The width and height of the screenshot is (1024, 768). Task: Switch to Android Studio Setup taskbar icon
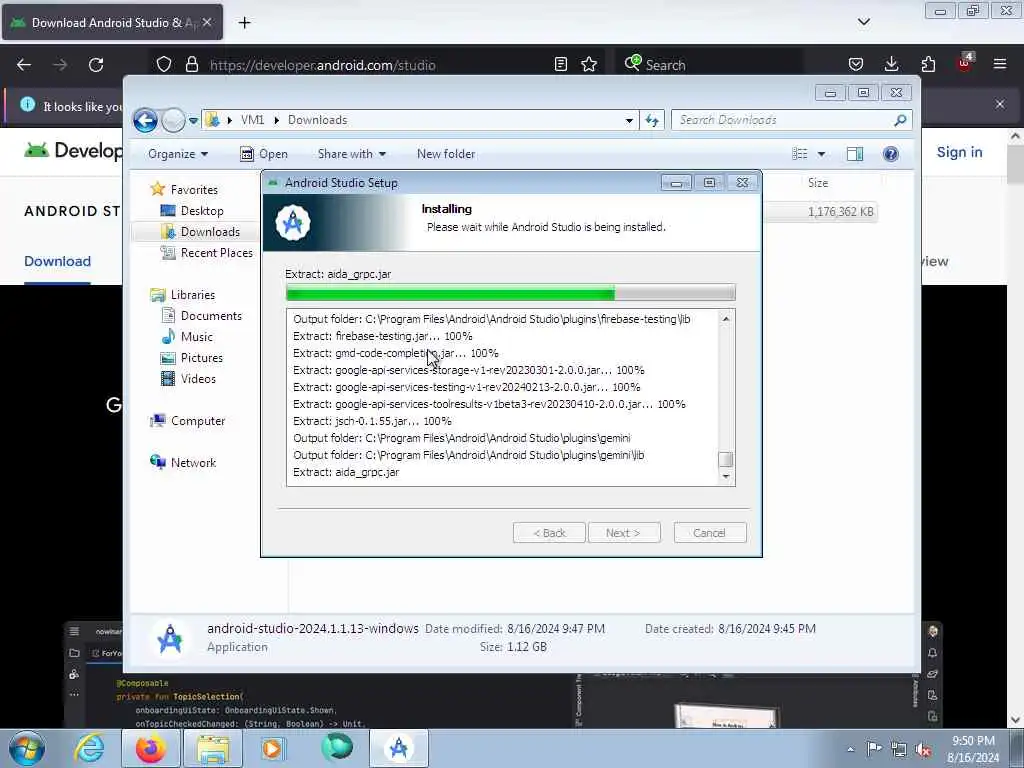399,748
